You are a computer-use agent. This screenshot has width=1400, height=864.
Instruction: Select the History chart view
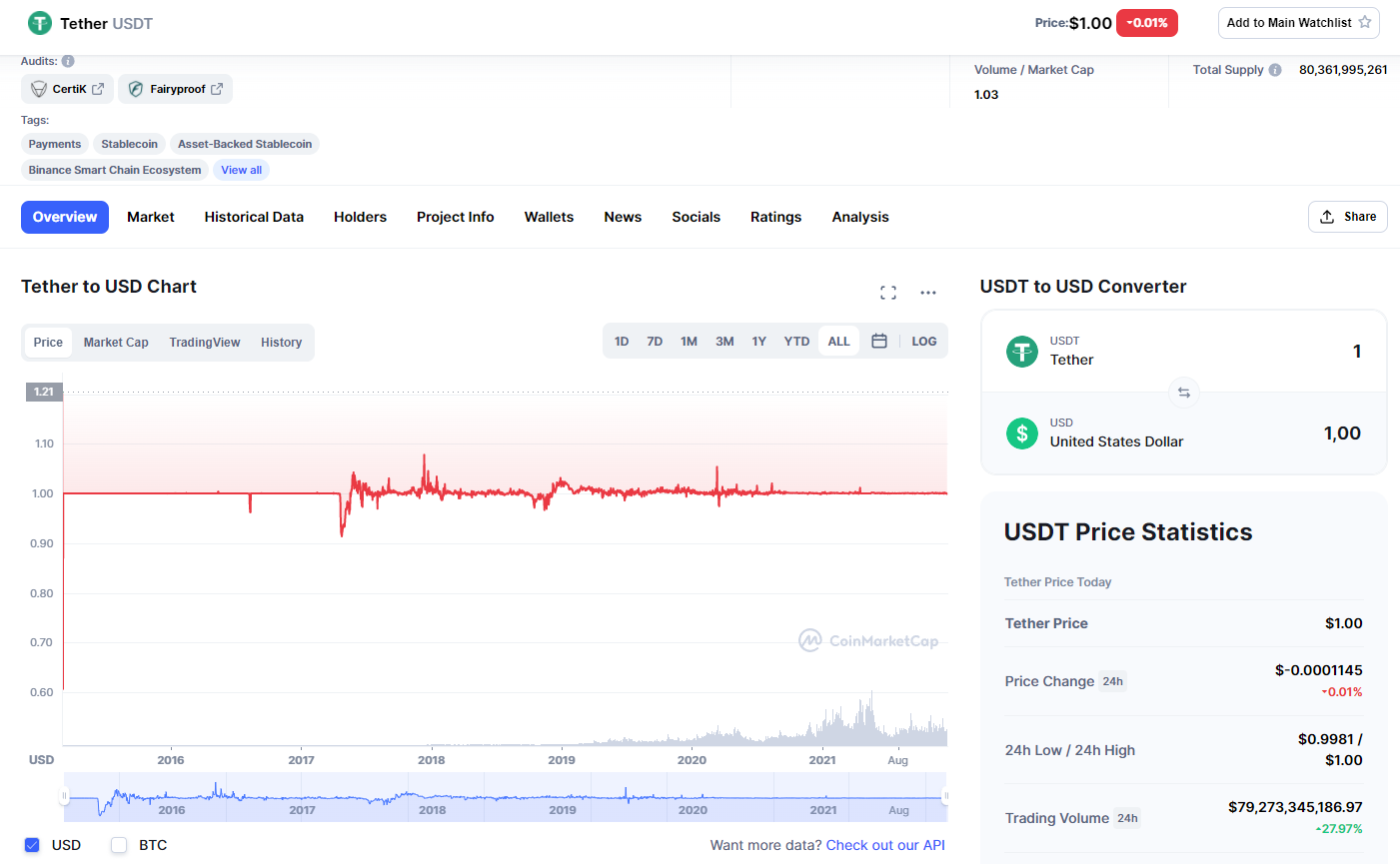(x=282, y=343)
